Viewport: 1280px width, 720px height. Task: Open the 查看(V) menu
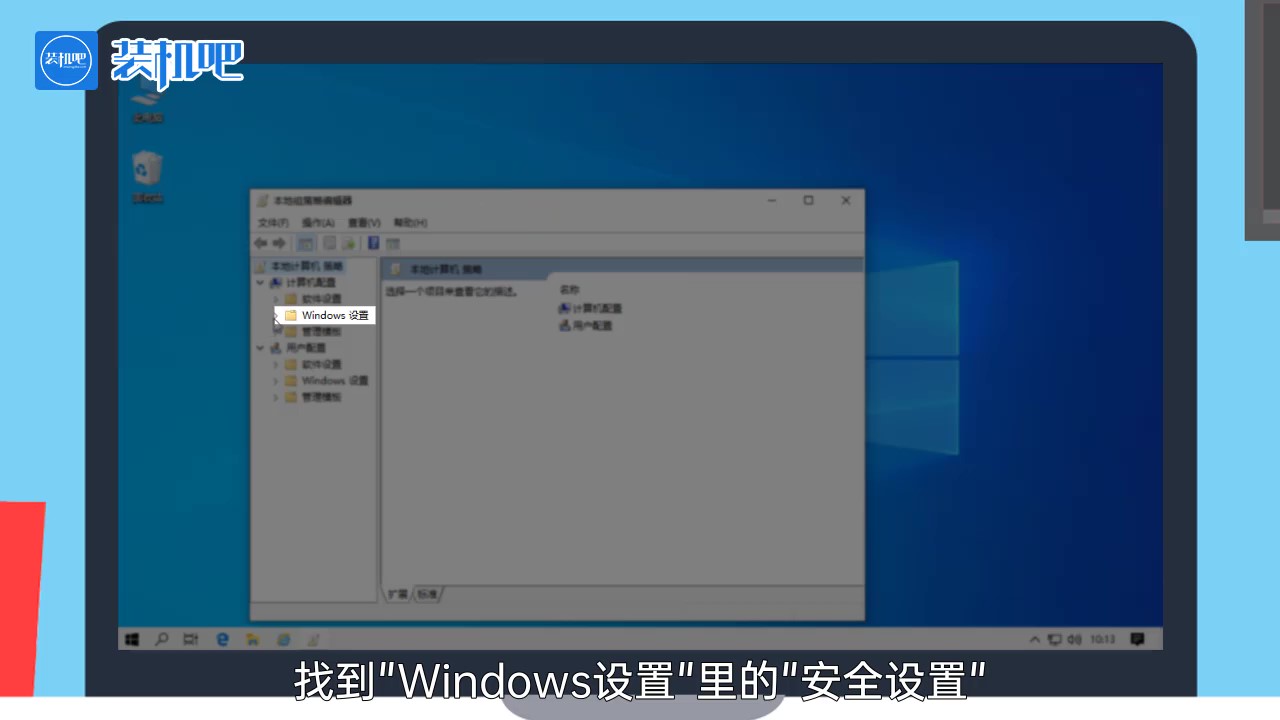click(364, 222)
